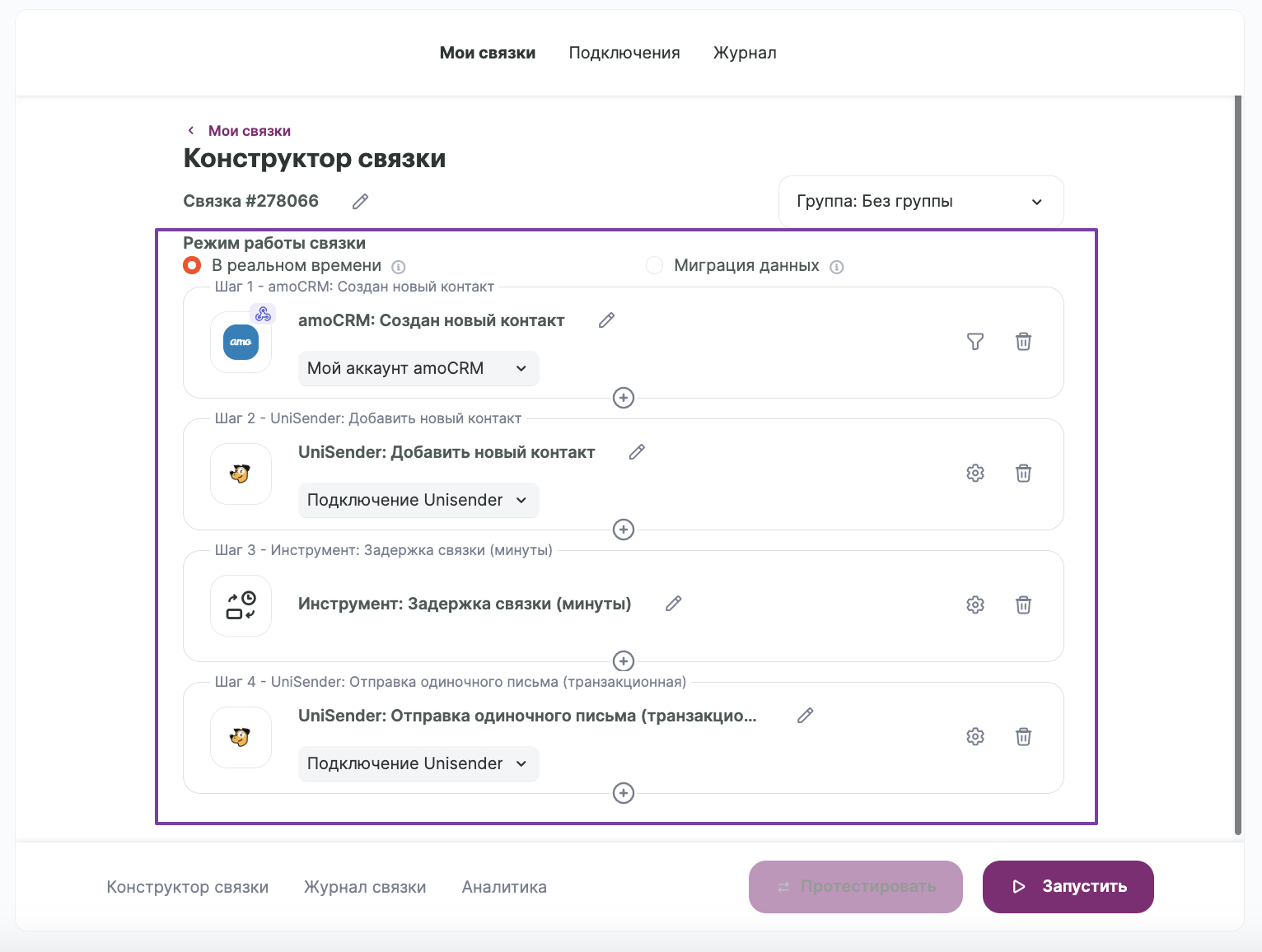Click the Конструктор связки page heading

[x=315, y=158]
